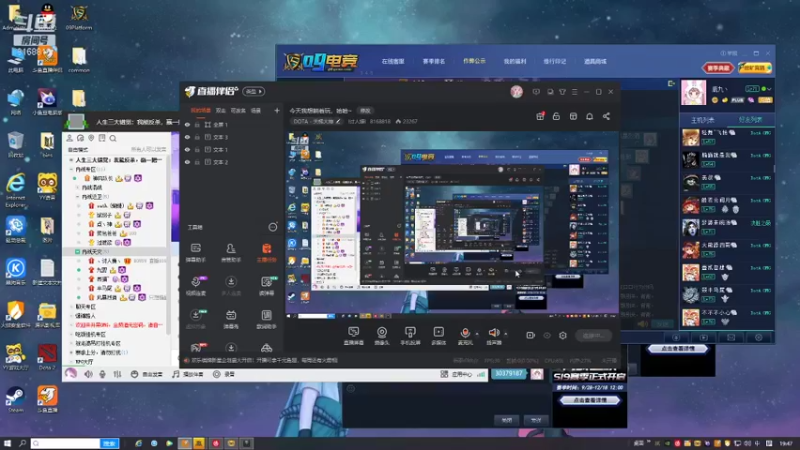
Task: Click the 点击查看详情 button under the S19 banner
Action: coord(590,401)
